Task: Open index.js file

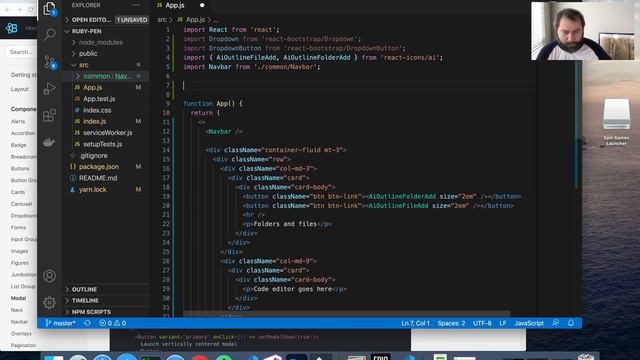Action: (107, 121)
